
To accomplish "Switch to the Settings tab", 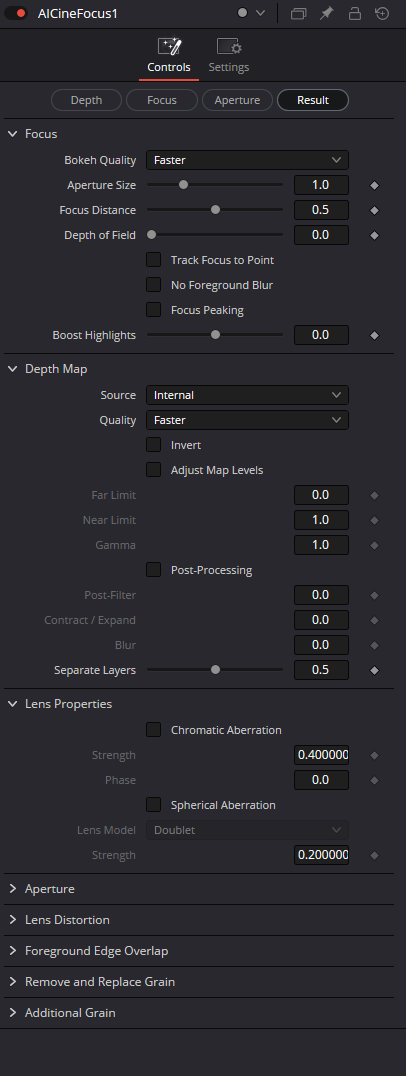I will tap(228, 56).
